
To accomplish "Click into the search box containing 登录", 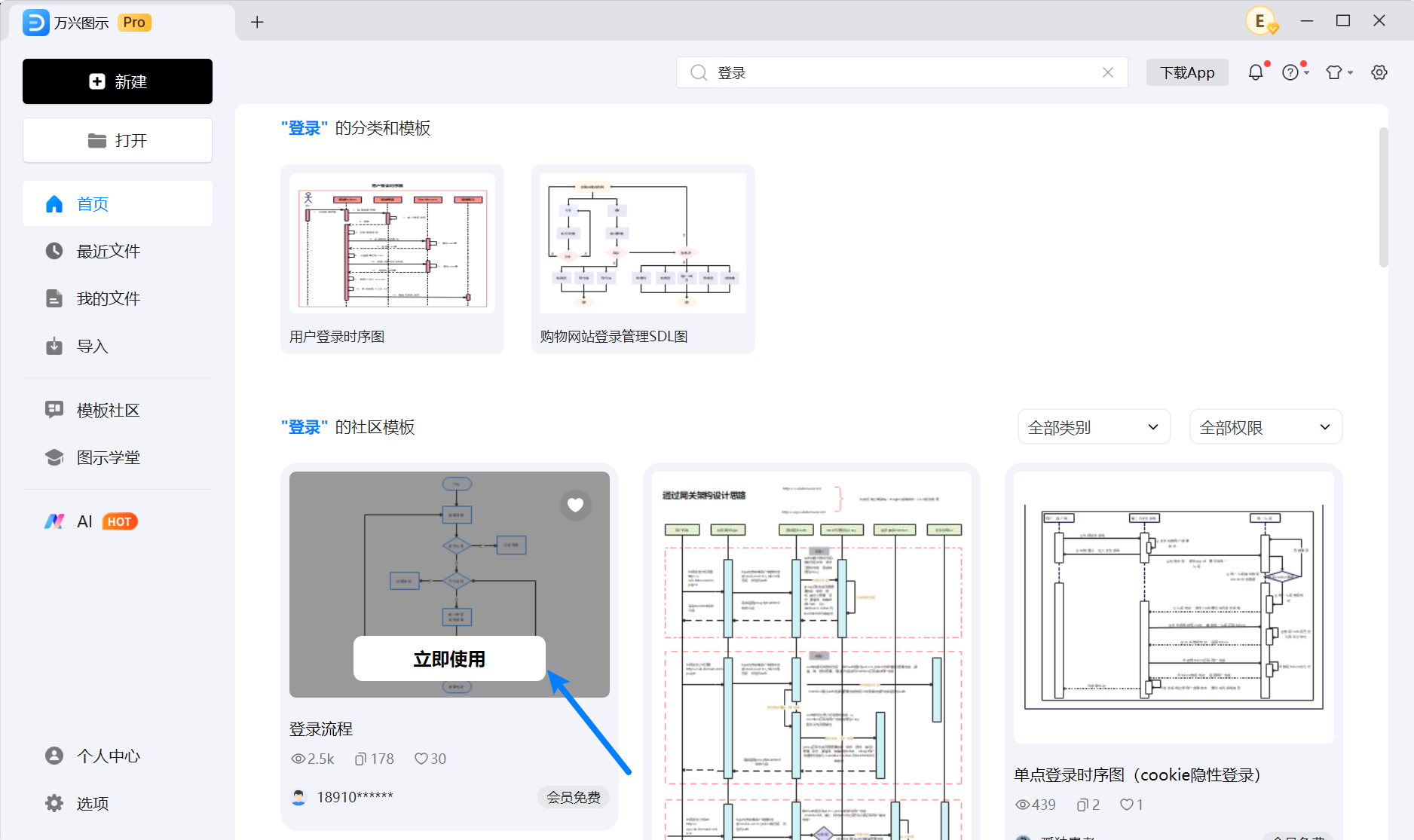I will coord(901,72).
